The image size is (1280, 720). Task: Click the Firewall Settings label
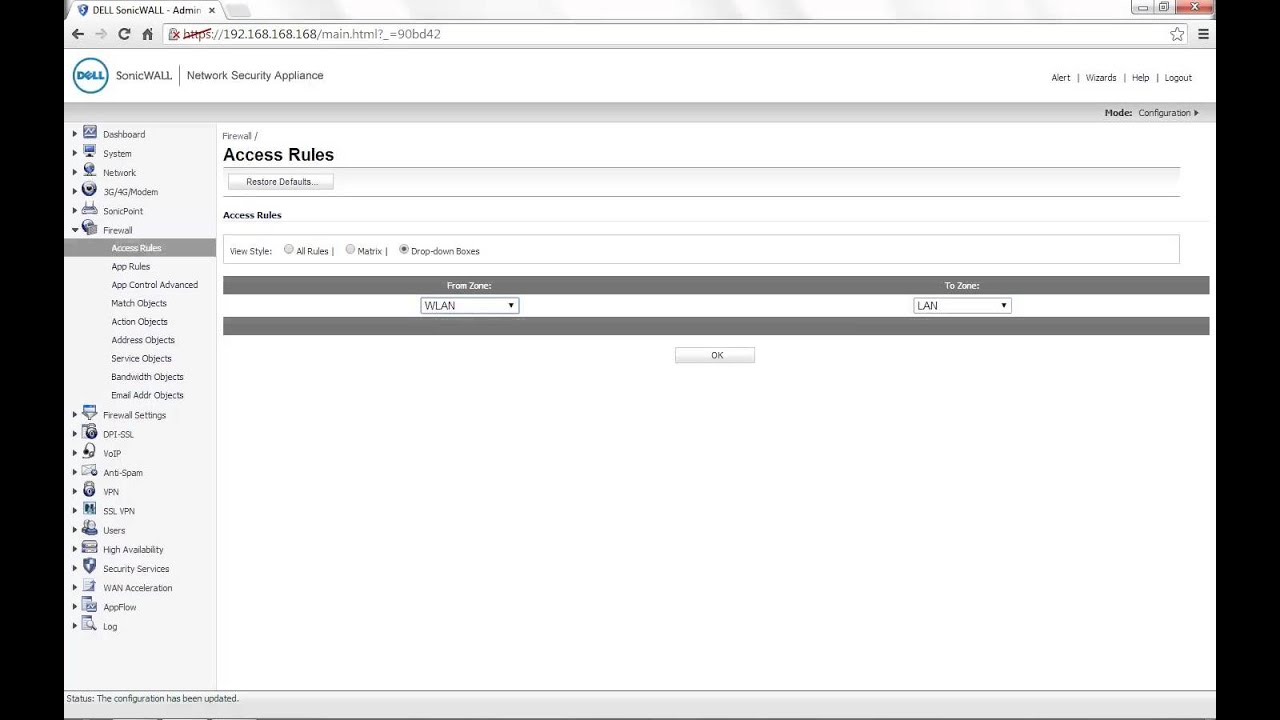[x=134, y=415]
